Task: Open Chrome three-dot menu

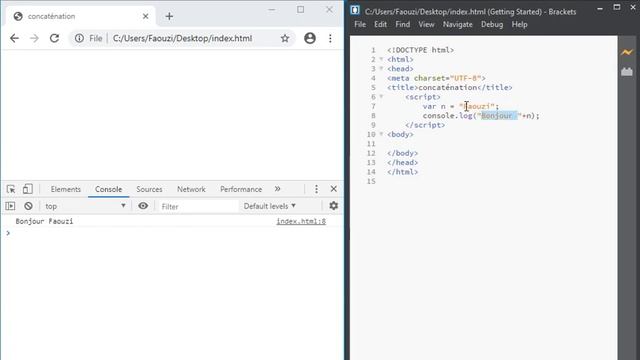Action: click(x=330, y=38)
